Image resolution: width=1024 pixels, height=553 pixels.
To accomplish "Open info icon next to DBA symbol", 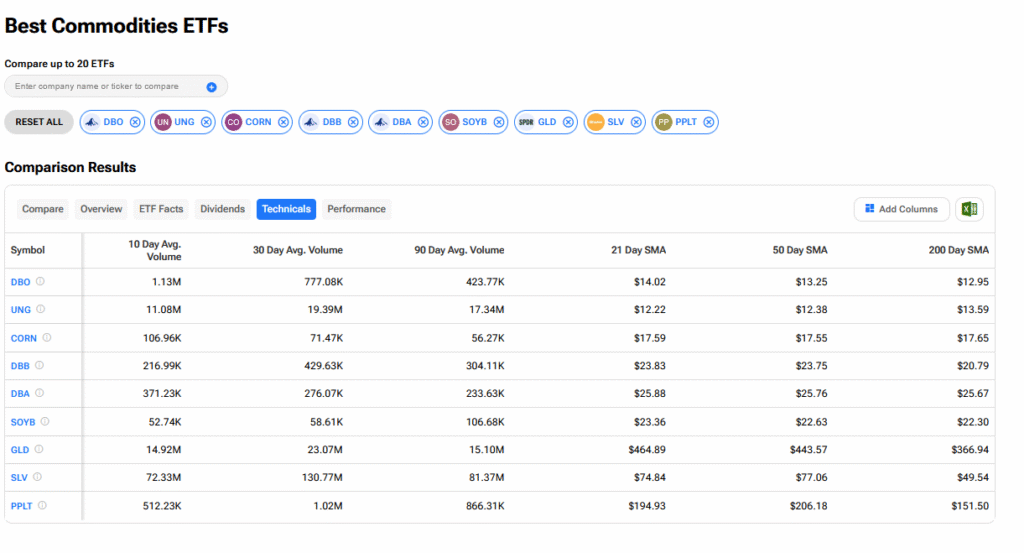I will click(x=39, y=393).
